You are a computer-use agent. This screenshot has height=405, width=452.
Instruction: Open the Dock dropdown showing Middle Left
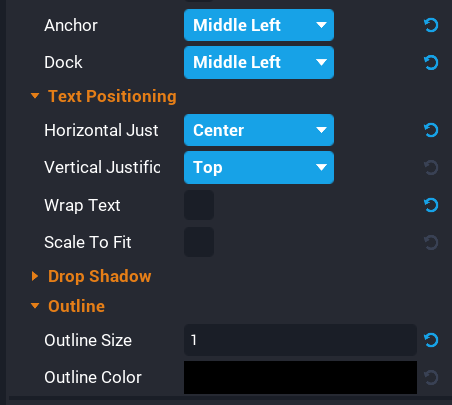click(259, 62)
